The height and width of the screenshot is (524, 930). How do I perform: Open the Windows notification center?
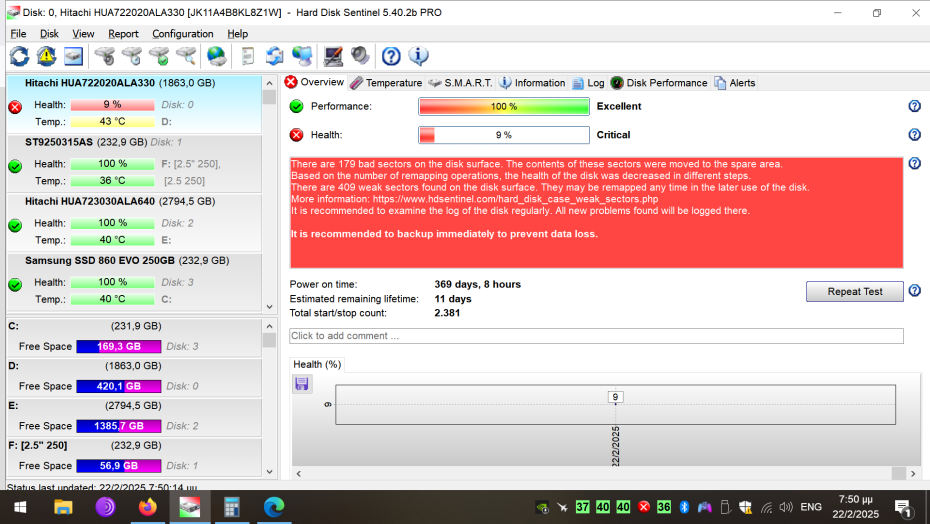(902, 508)
